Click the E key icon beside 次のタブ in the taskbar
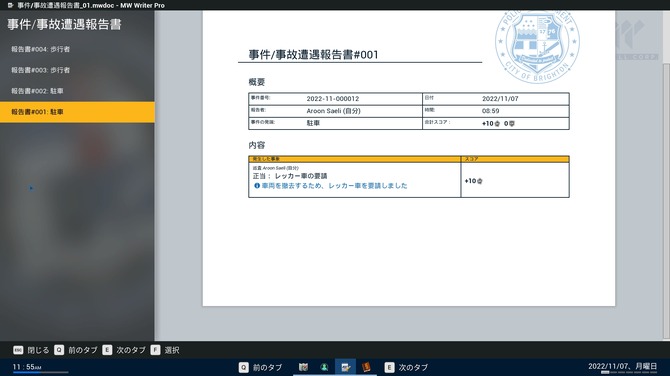The image size is (670, 376). click(x=389, y=367)
